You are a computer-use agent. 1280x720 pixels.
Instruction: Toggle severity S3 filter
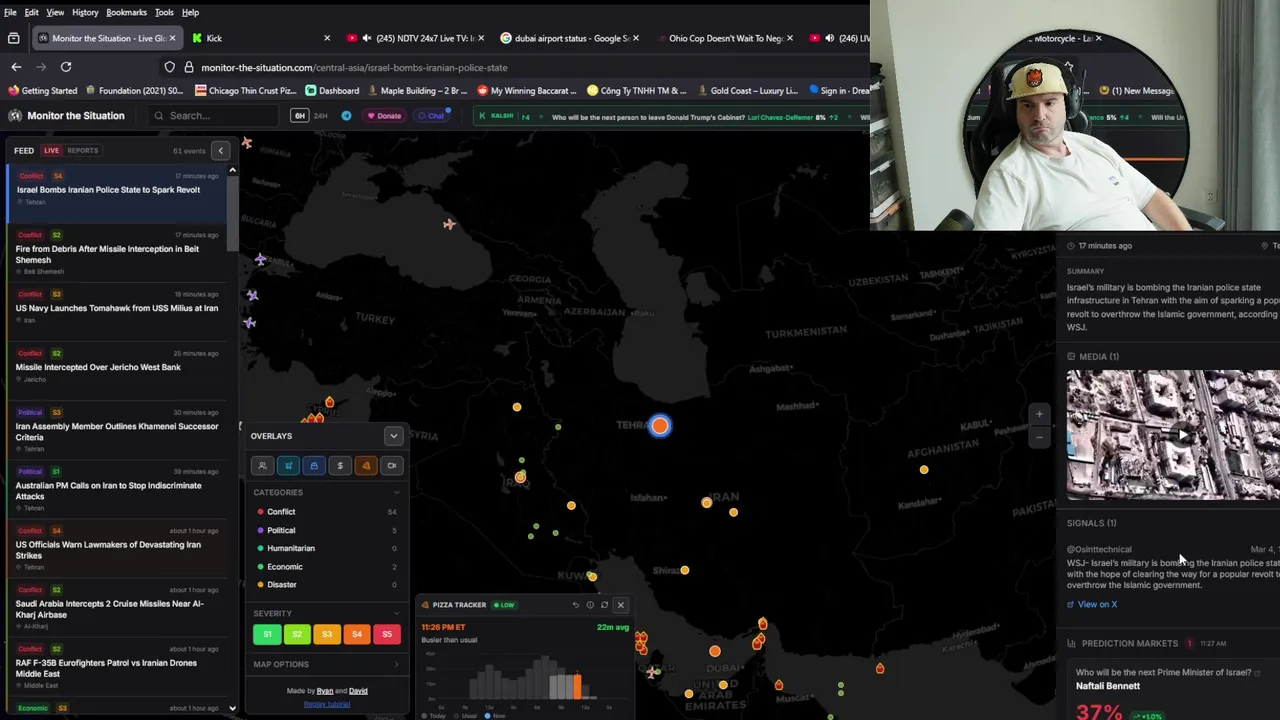327,634
